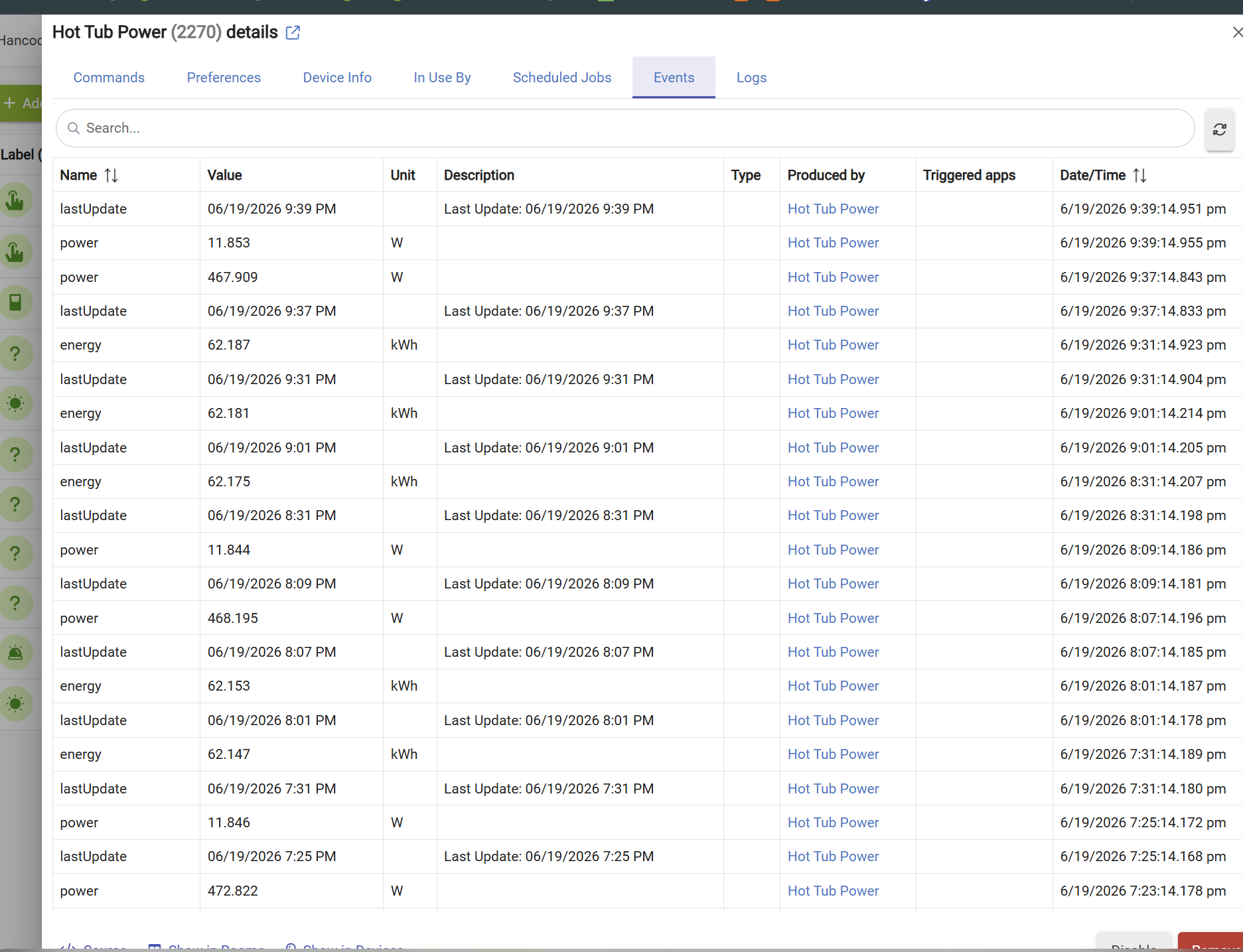The image size is (1243, 952).
Task: Open Hot Tub Power link for energy 62.147
Action: (x=833, y=754)
